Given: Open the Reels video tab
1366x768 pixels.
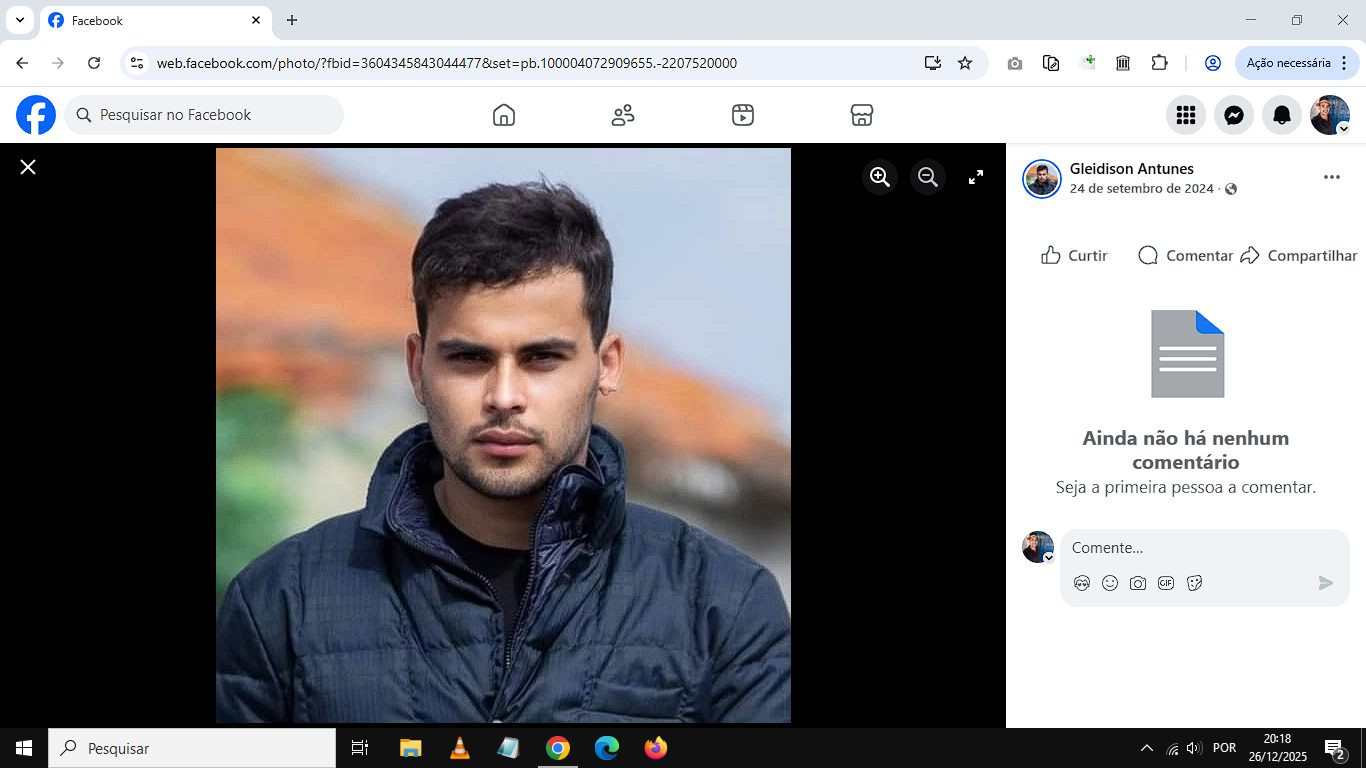Looking at the screenshot, I should click(x=742, y=115).
